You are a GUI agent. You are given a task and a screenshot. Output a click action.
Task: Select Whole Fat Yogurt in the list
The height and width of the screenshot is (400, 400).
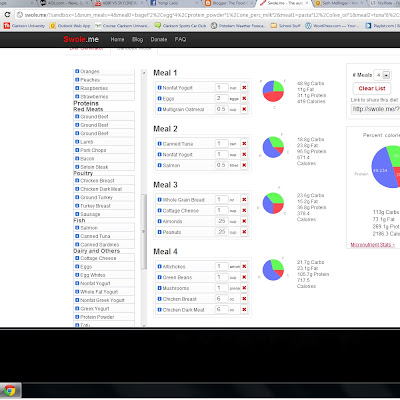[x=104, y=292]
